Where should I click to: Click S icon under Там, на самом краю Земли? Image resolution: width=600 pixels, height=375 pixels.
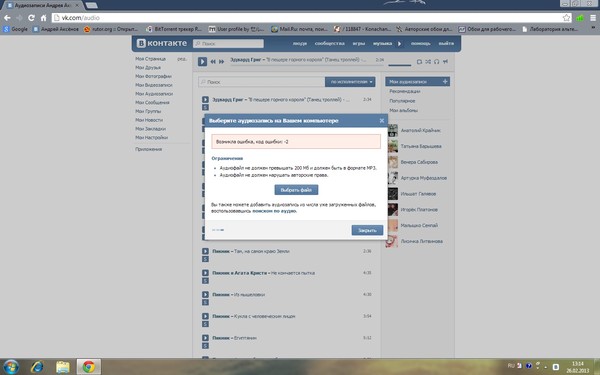point(205,259)
